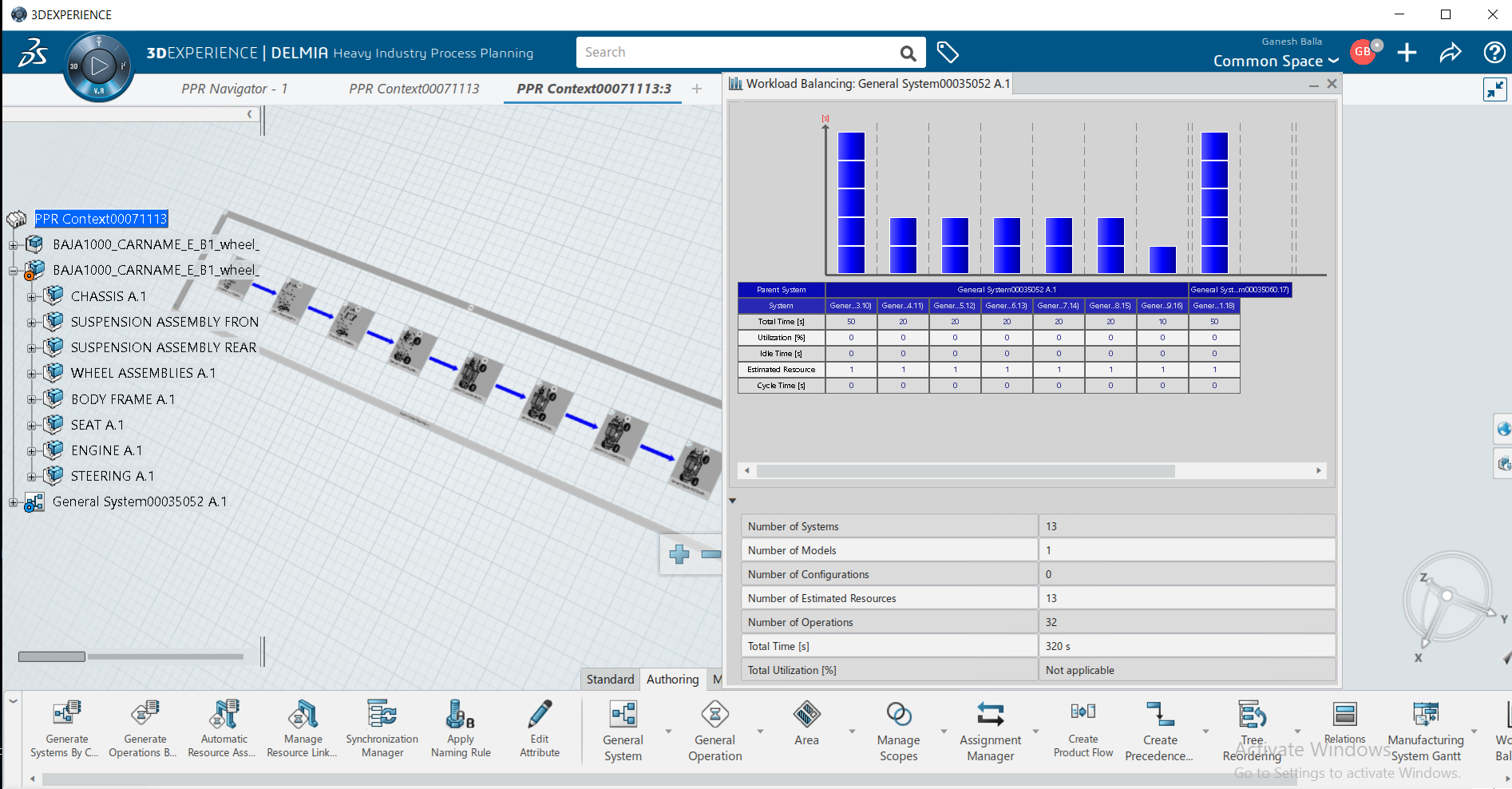Click General Operation tool
1512x789 pixels.
point(714,731)
